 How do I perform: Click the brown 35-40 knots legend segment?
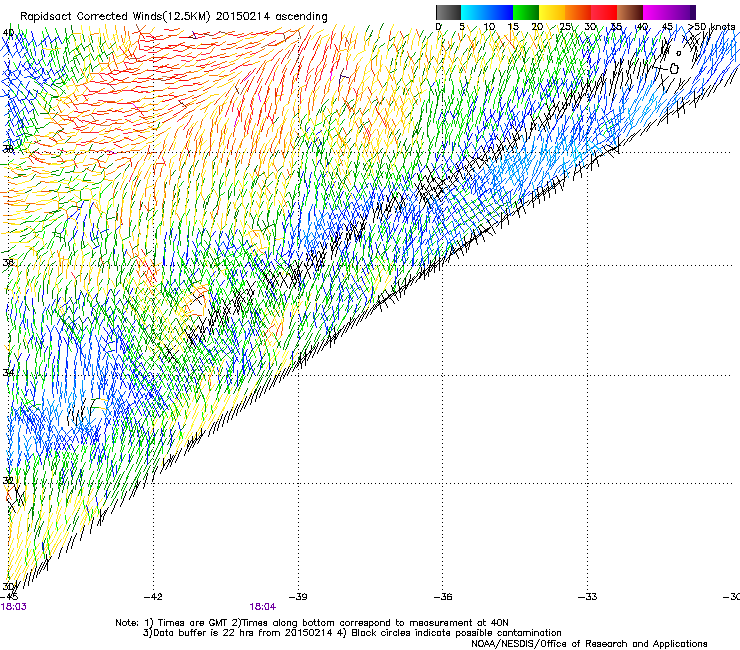[630, 12]
